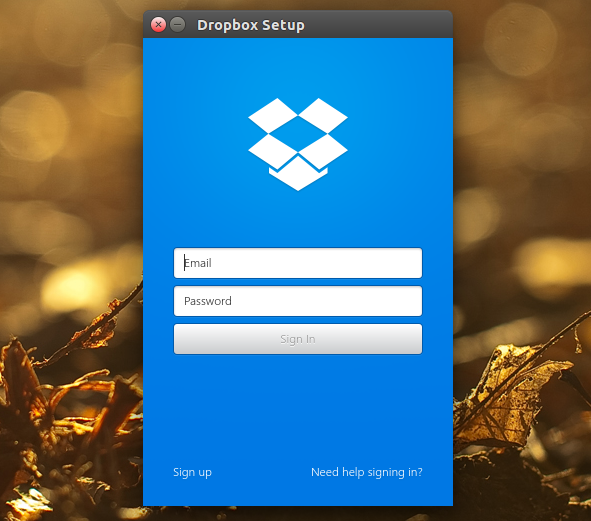Click the grayed Sign In button
The image size is (591, 521).
click(298, 339)
